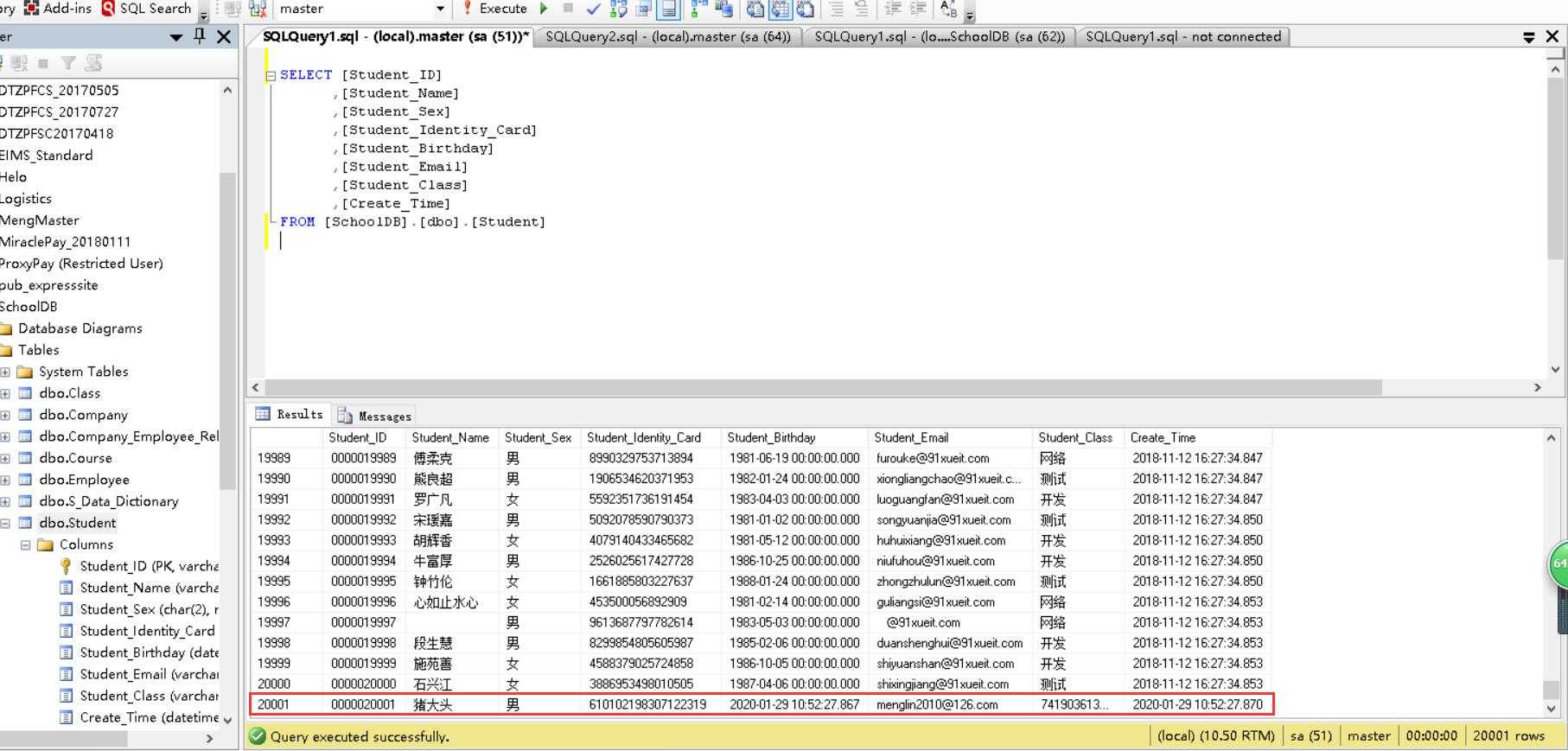Uncomment the selected lines

(861, 9)
